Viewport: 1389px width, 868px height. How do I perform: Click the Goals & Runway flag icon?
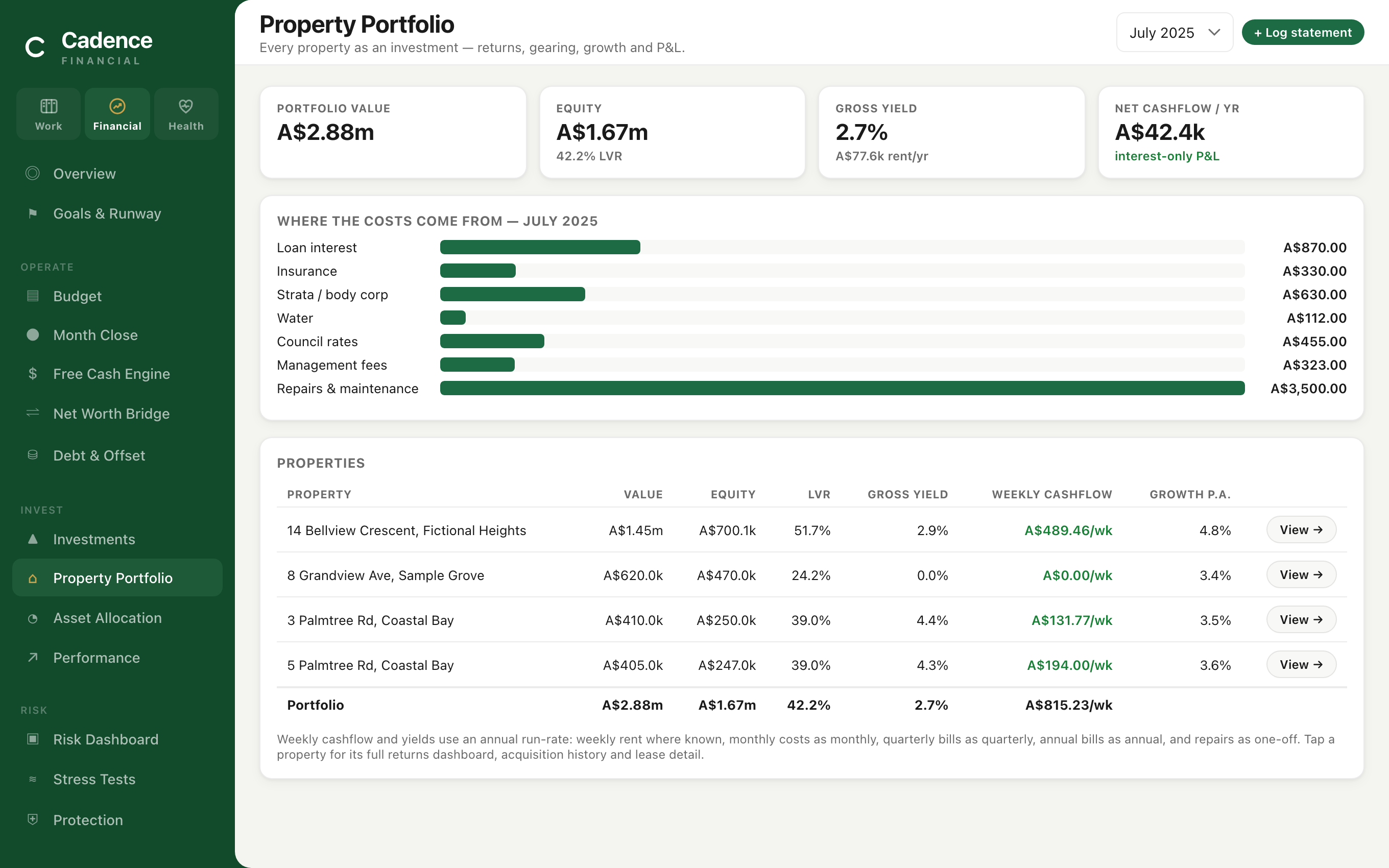(33, 213)
